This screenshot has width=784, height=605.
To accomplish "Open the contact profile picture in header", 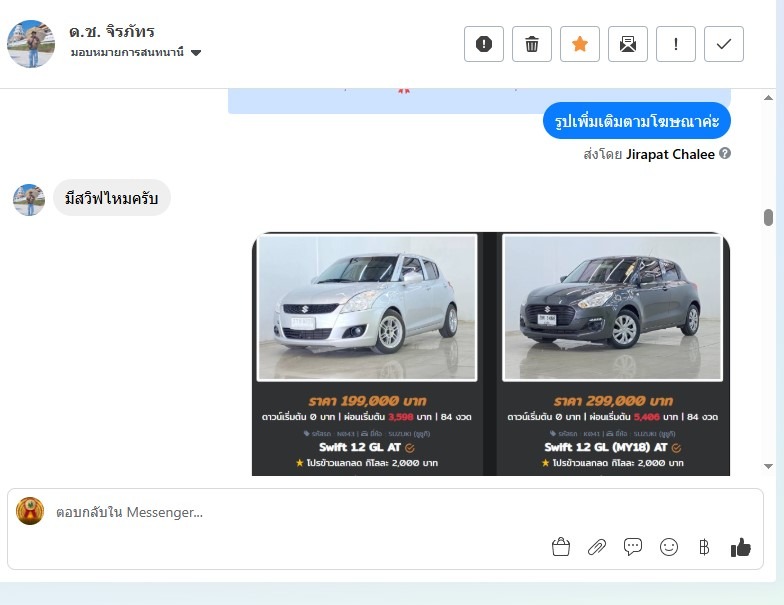I will [x=31, y=44].
